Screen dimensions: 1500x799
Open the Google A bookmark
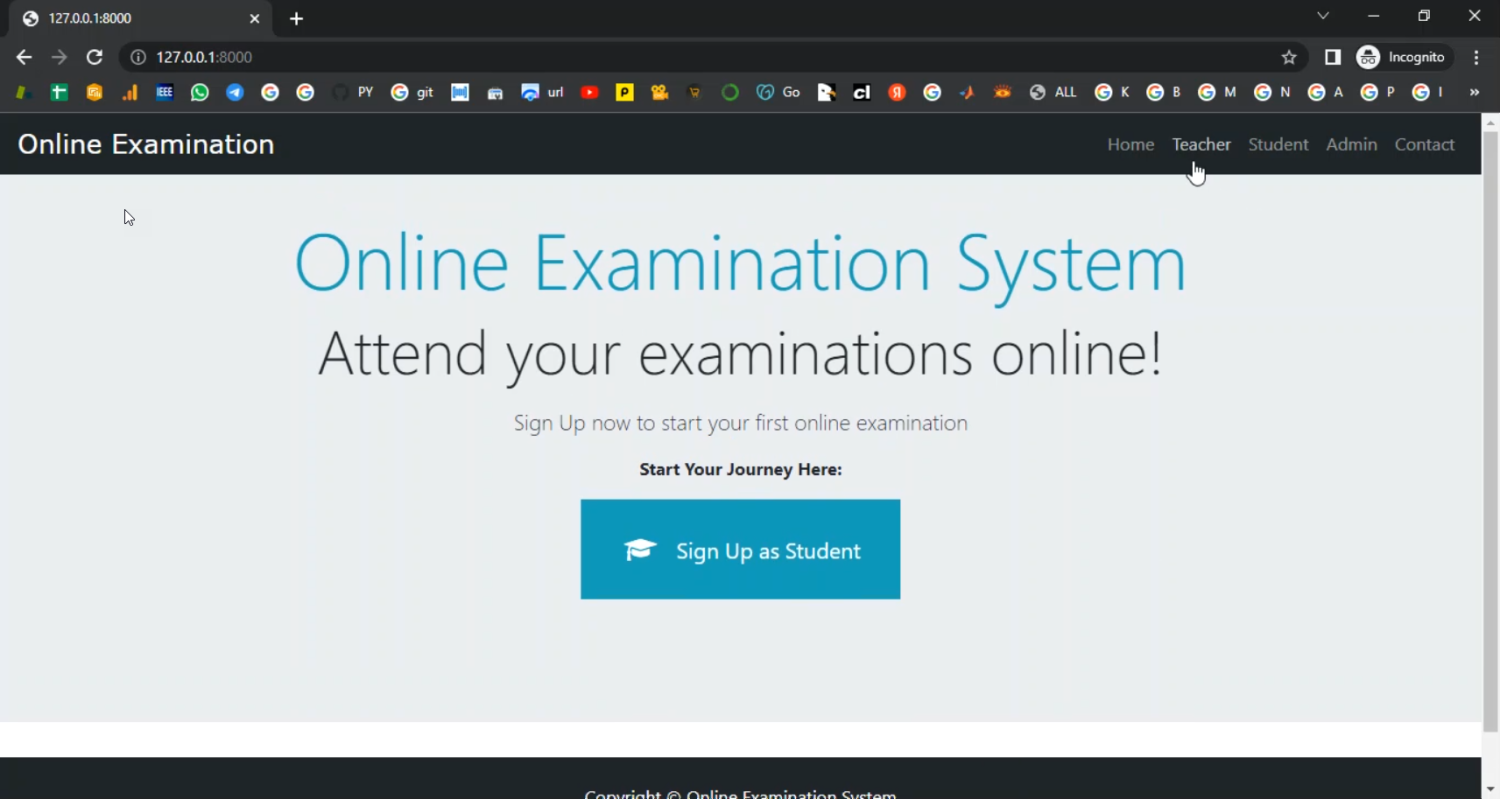tap(1326, 92)
